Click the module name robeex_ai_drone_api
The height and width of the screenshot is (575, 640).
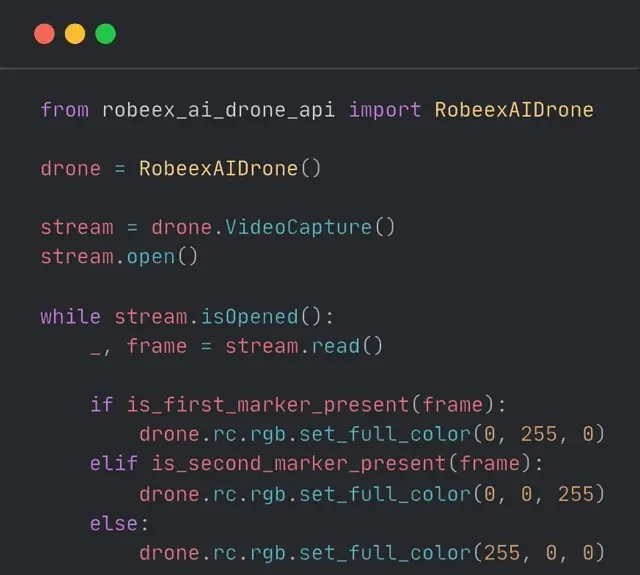click(x=219, y=111)
